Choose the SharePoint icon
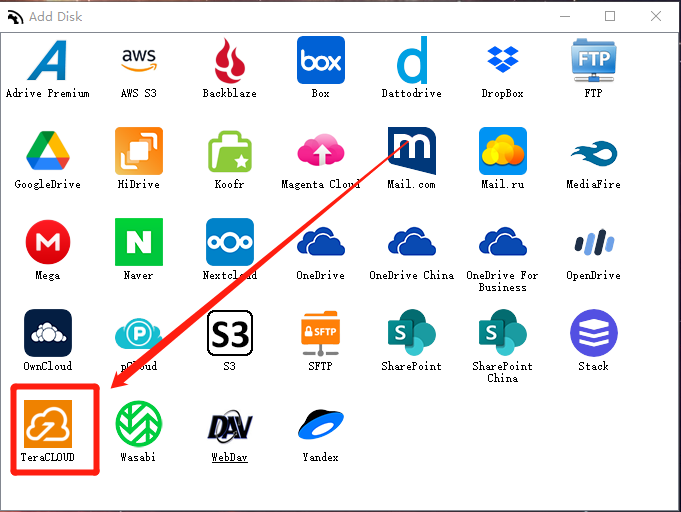 click(412, 333)
